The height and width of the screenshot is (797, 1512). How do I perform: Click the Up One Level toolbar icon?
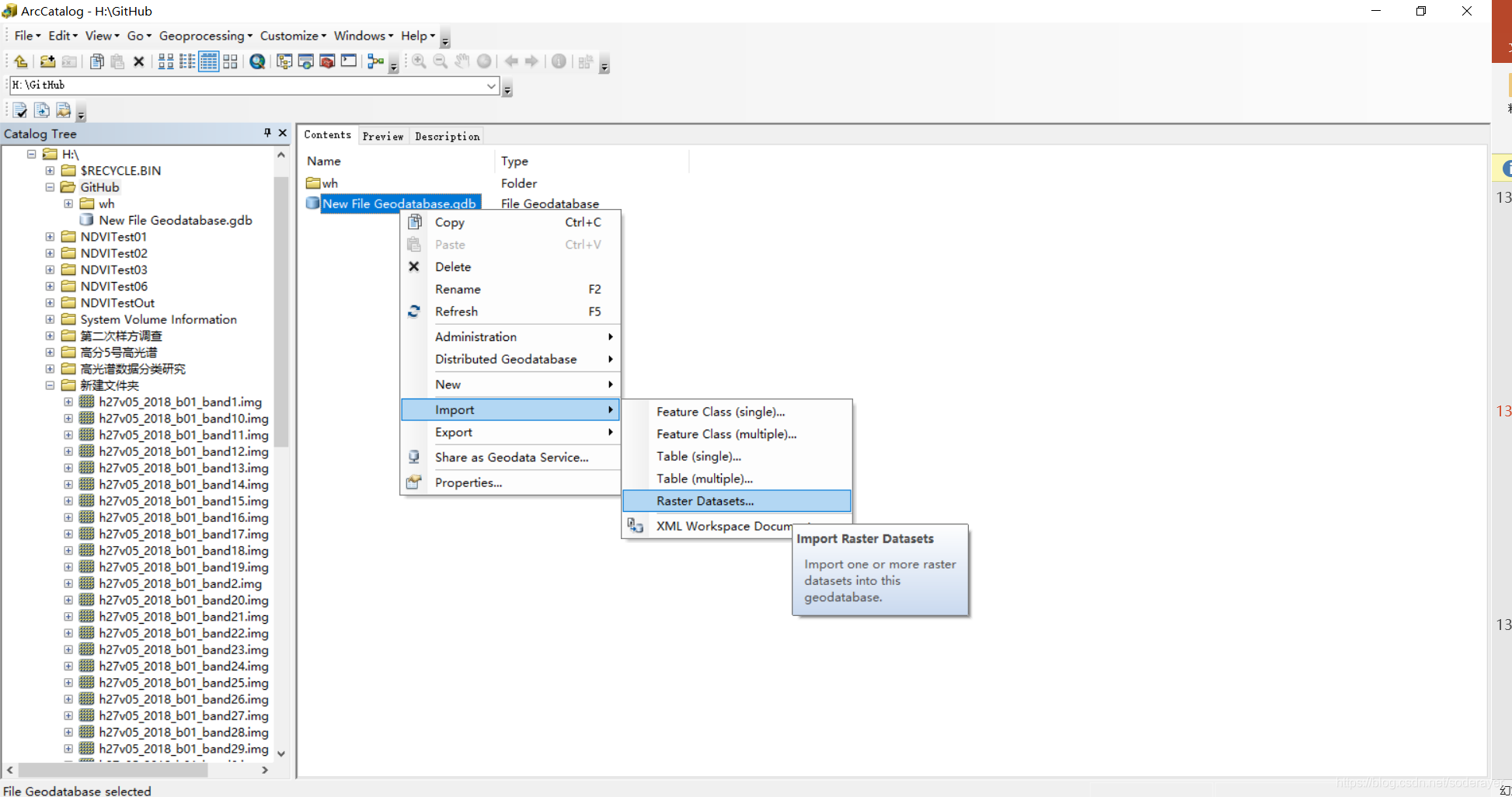pos(21,61)
